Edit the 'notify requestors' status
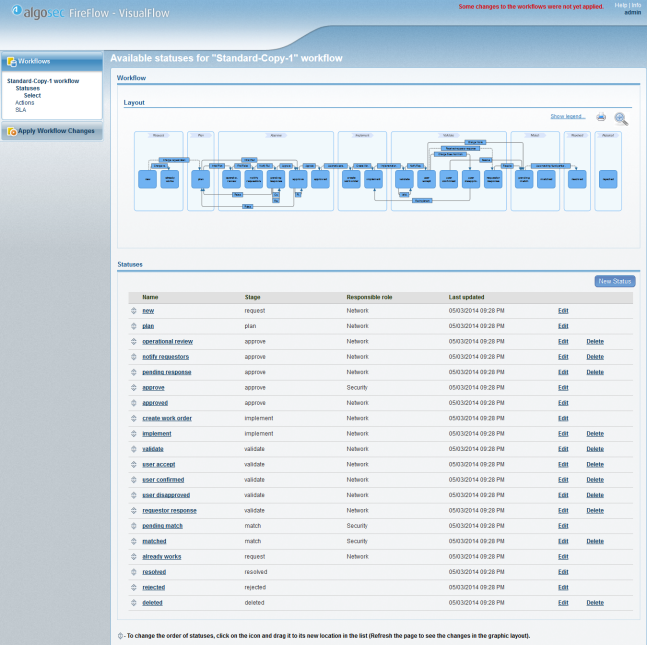647x645 pixels. [563, 357]
